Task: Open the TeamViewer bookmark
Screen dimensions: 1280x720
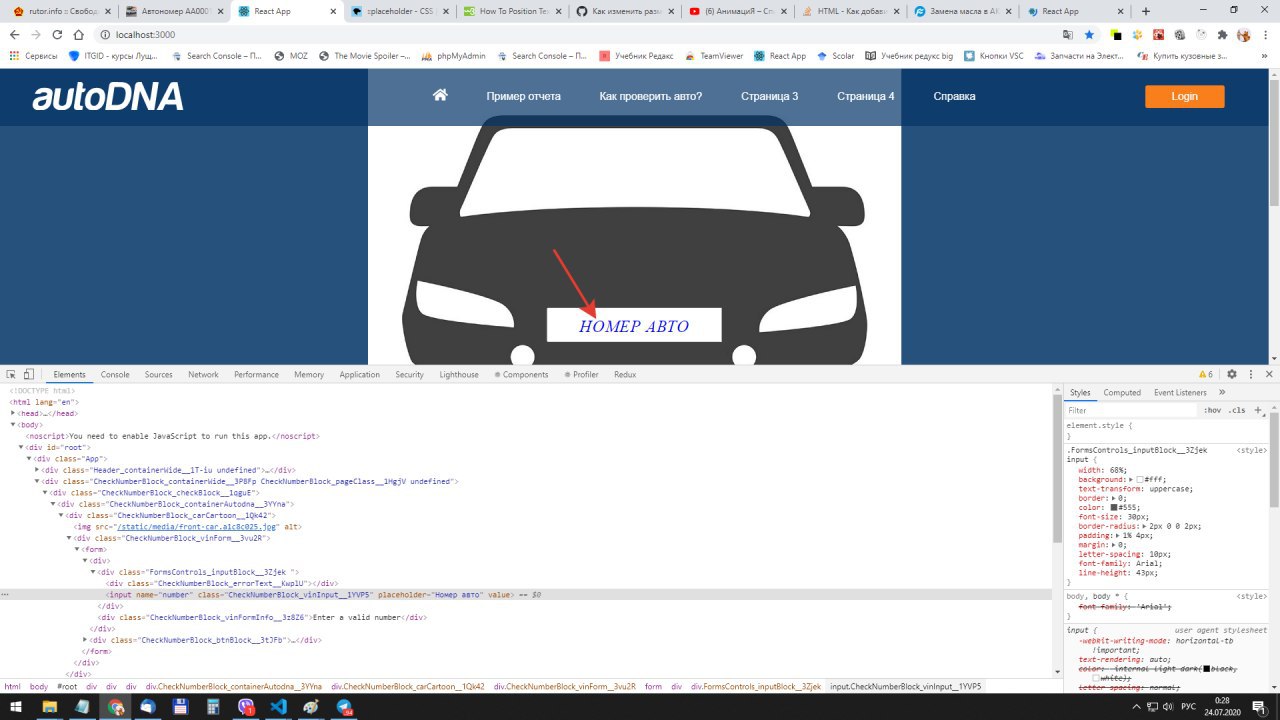Action: click(x=714, y=56)
